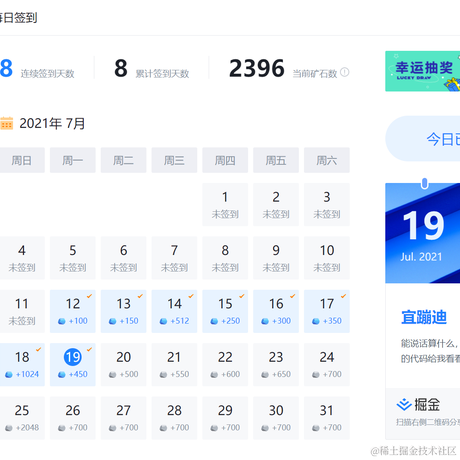Click the July 5 day cell
Image resolution: width=460 pixels, height=460 pixels.
tap(73, 258)
